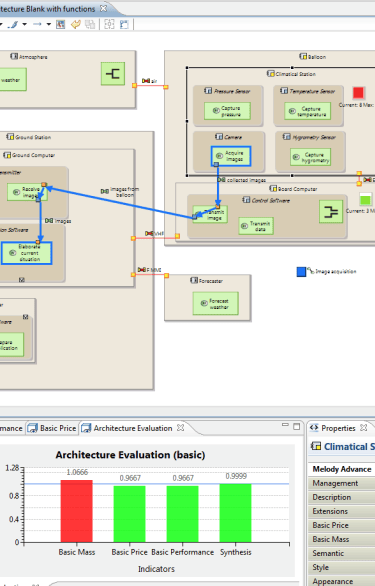375x586 pixels.
Task: Click the blue Image acquisition legend square
Action: pyautogui.click(x=301, y=272)
